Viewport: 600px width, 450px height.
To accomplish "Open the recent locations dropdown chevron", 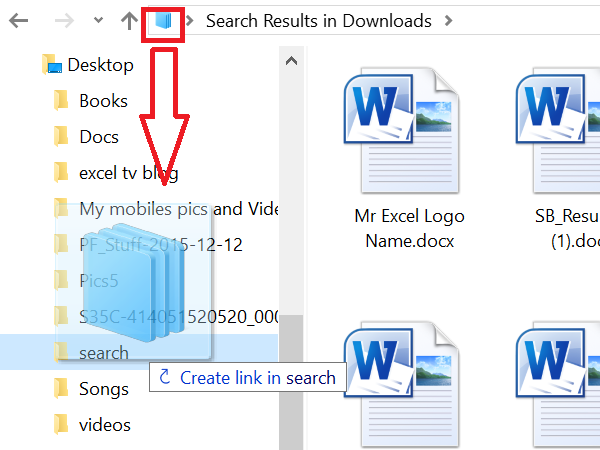I will [x=98, y=20].
